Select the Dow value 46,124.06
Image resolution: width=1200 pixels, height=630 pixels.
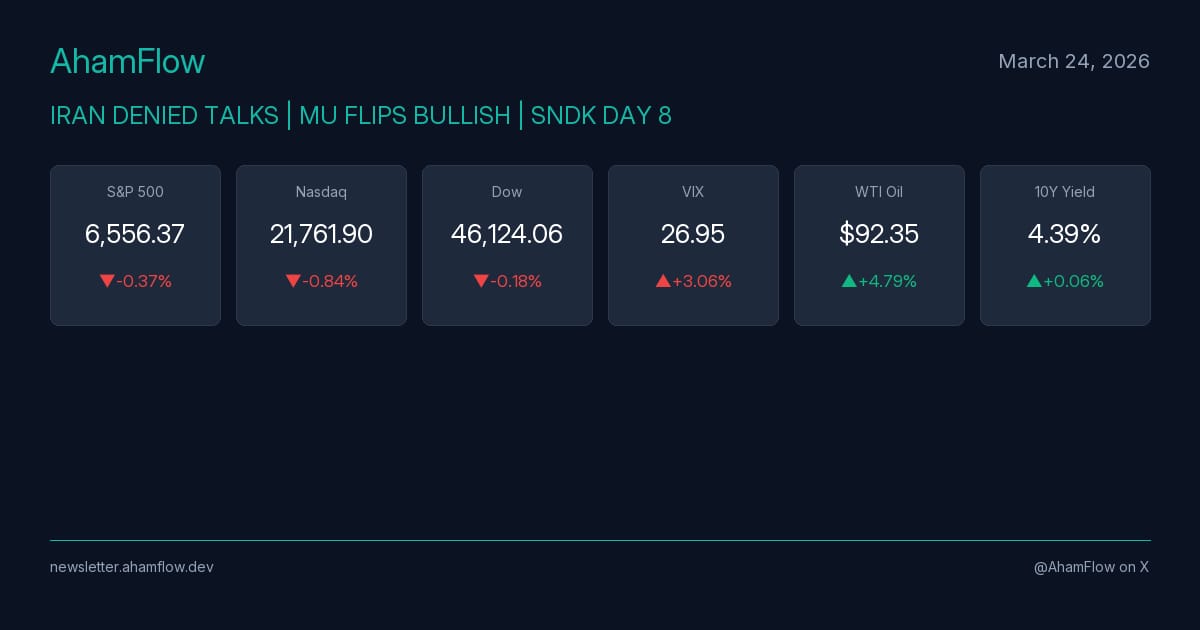tap(507, 234)
